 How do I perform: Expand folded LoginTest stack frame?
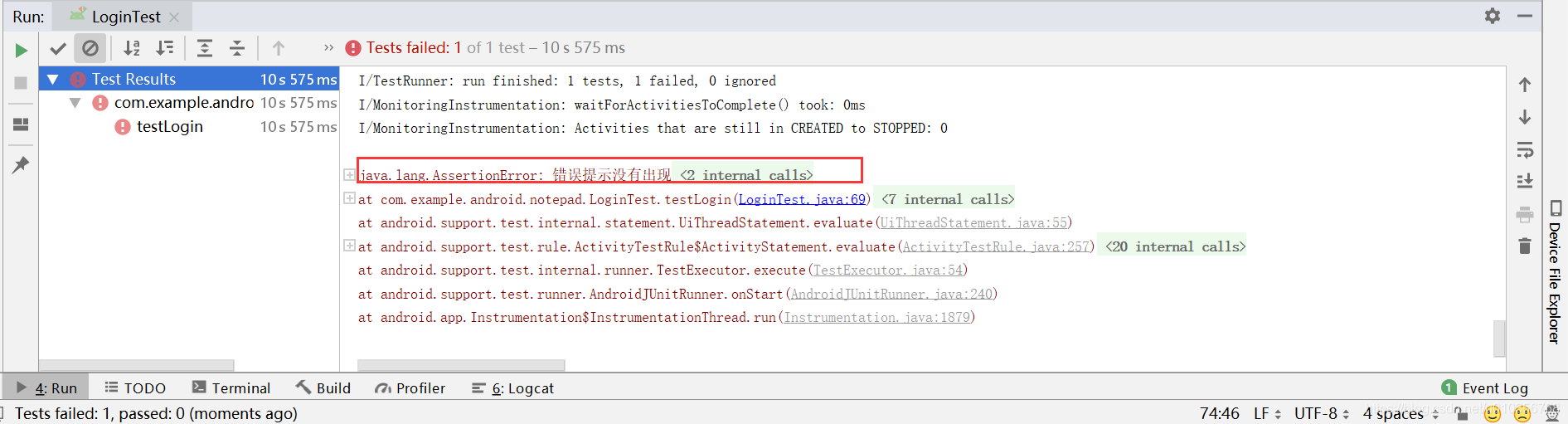click(349, 198)
